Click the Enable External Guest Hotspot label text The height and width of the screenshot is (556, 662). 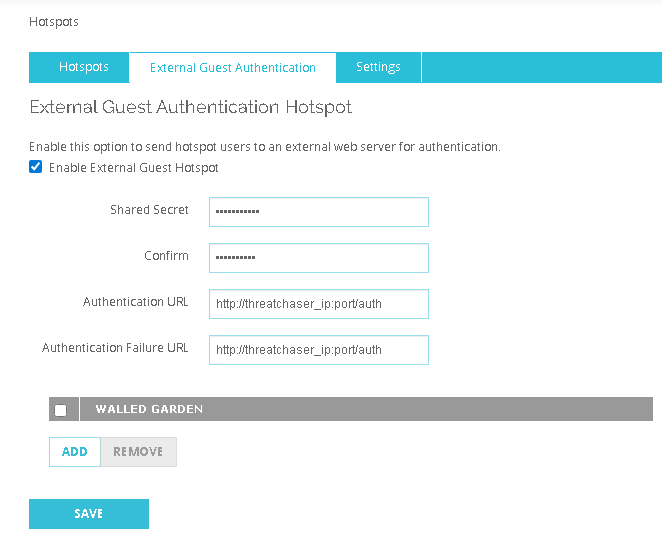133,168
